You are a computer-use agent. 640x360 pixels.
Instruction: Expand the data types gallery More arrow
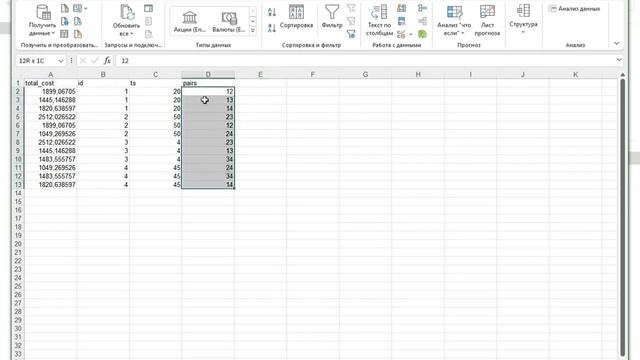coord(253,31)
